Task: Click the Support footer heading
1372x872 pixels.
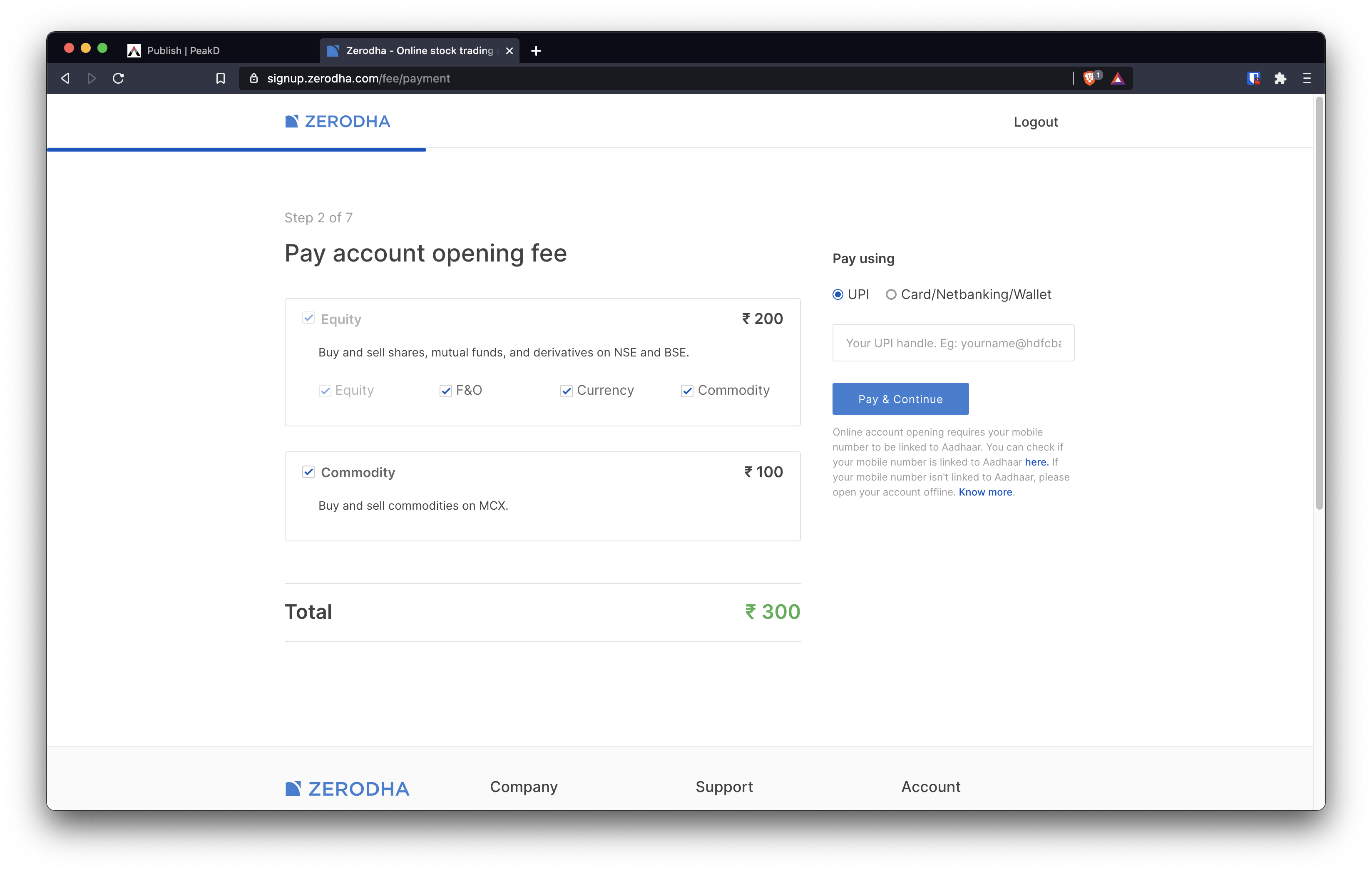Action: [x=724, y=787]
